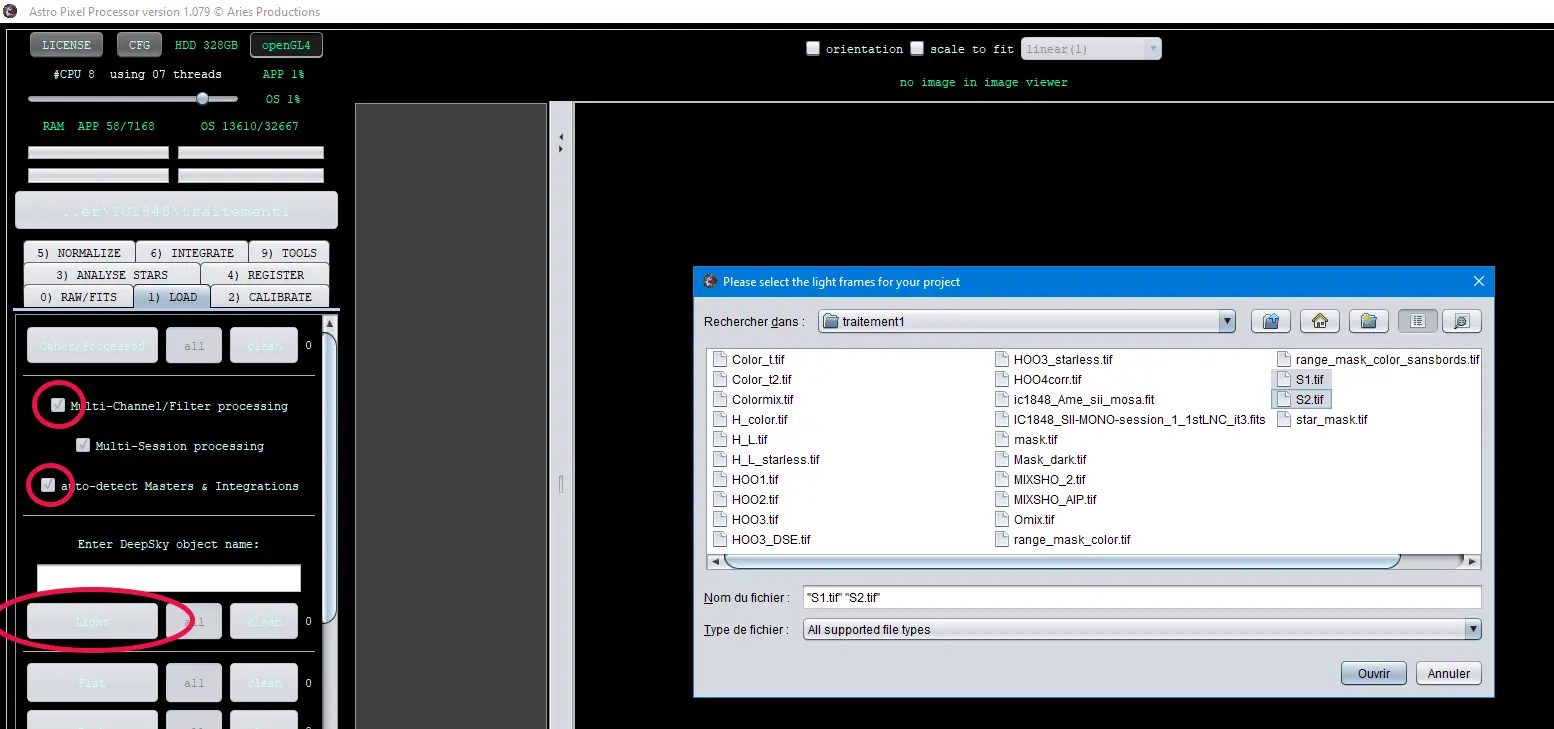Open the Type de fichier dropdown

click(1142, 630)
